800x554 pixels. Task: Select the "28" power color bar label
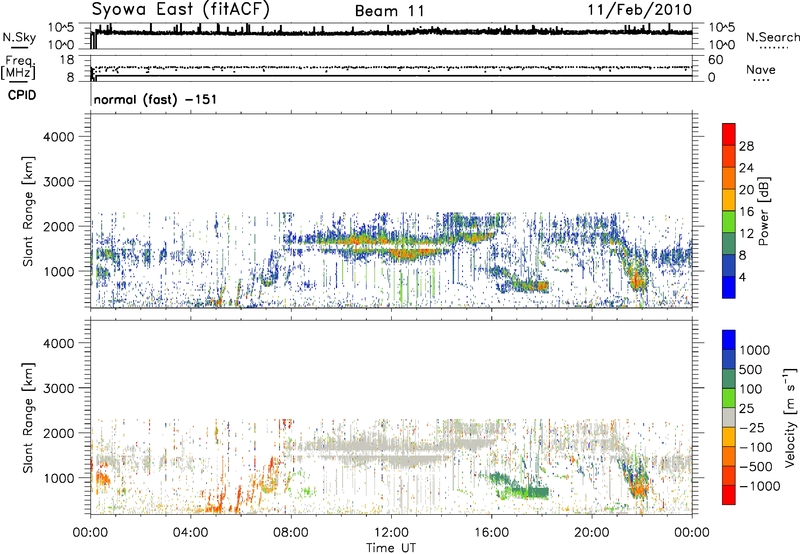[x=746, y=146]
